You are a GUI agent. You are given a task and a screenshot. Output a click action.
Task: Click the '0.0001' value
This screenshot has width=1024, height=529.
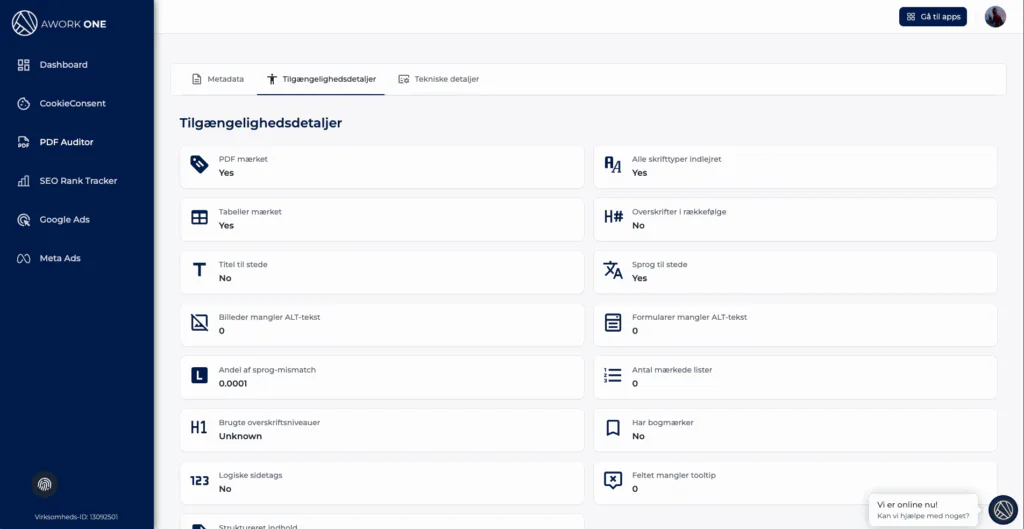point(233,383)
